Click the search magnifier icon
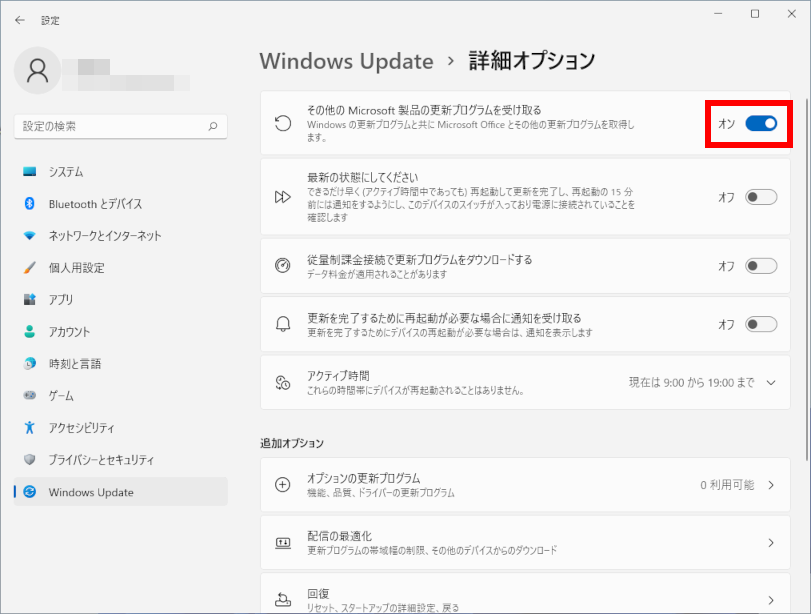 [212, 127]
